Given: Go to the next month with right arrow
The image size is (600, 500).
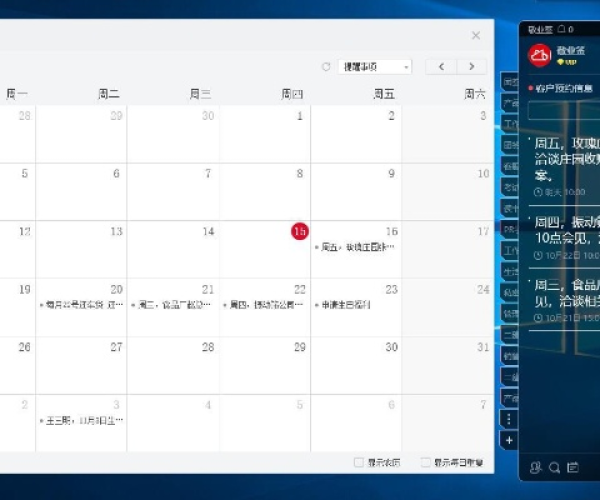Looking at the screenshot, I should pos(472,67).
